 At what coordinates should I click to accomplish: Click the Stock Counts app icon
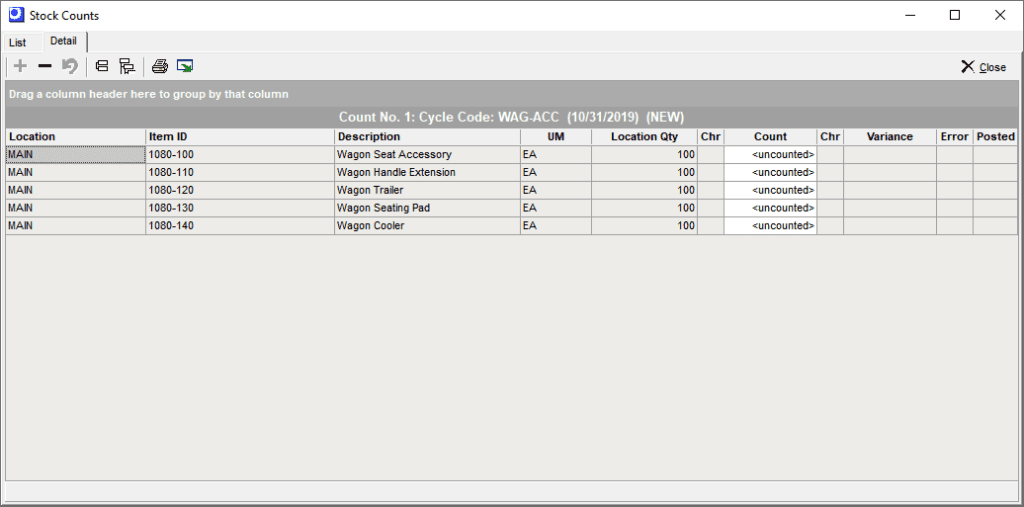tap(16, 14)
